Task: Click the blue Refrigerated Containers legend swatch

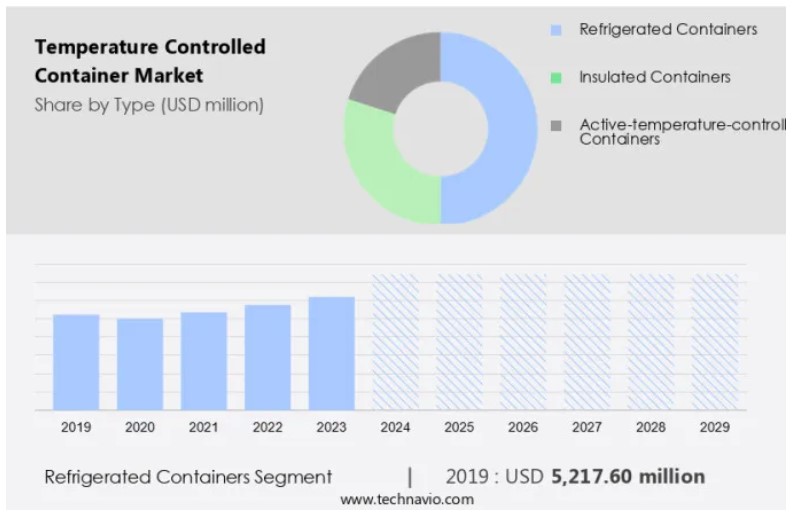Action: point(556,30)
